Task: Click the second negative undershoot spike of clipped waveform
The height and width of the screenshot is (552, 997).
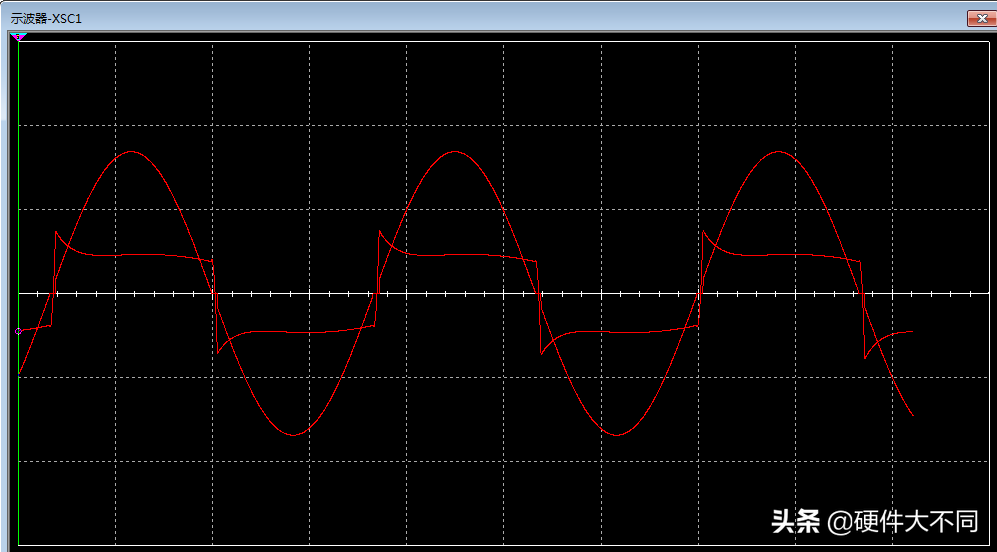Action: pos(541,352)
